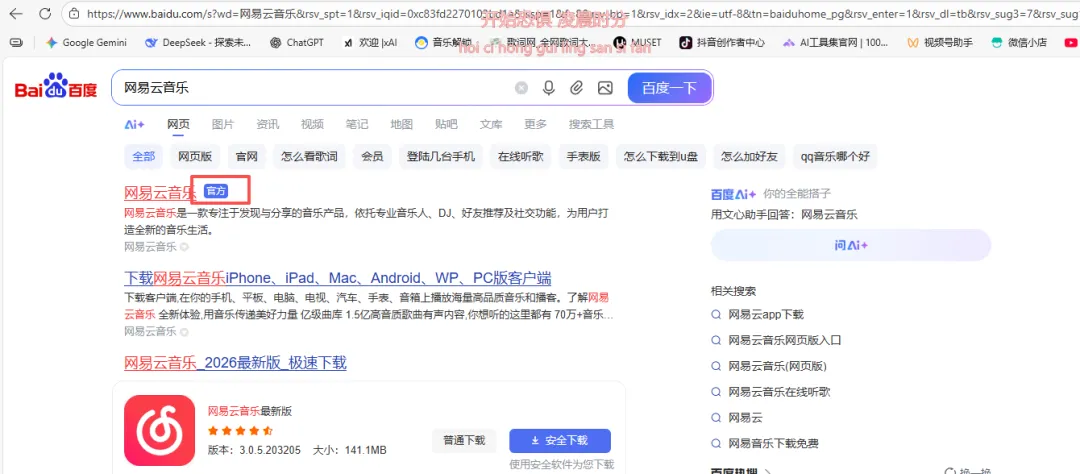Open the AI工具集官网 bookmark
The width and height of the screenshot is (1080, 474).
[835, 42]
